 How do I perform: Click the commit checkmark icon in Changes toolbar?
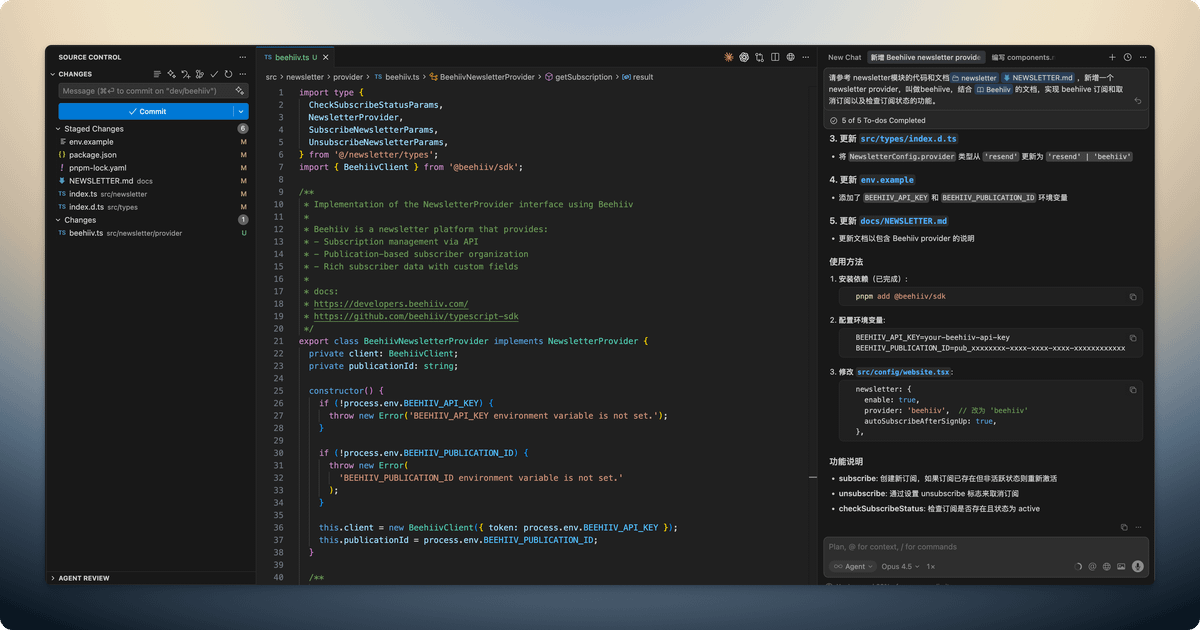(x=214, y=74)
